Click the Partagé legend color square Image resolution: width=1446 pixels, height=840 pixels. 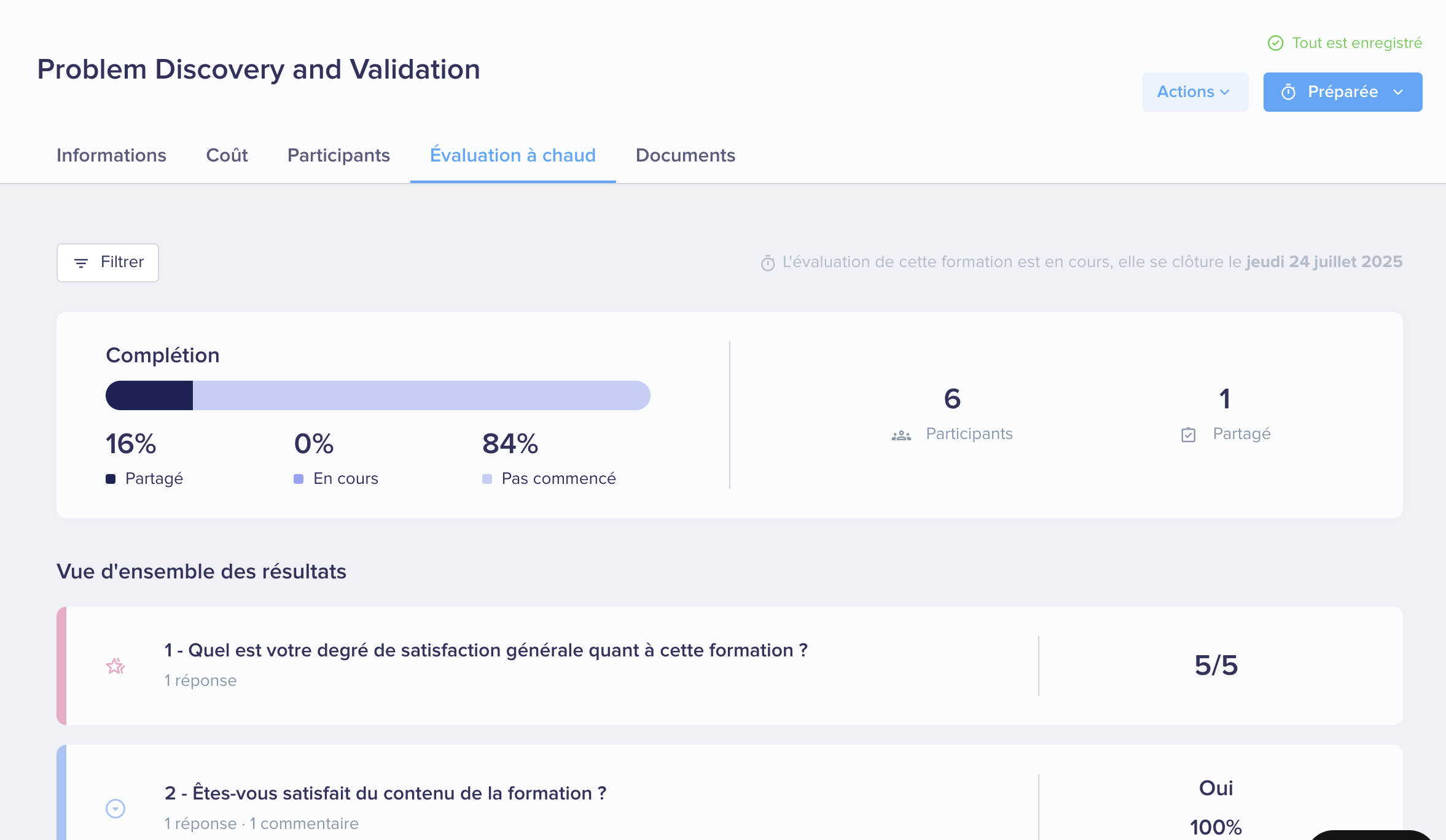[x=111, y=479]
